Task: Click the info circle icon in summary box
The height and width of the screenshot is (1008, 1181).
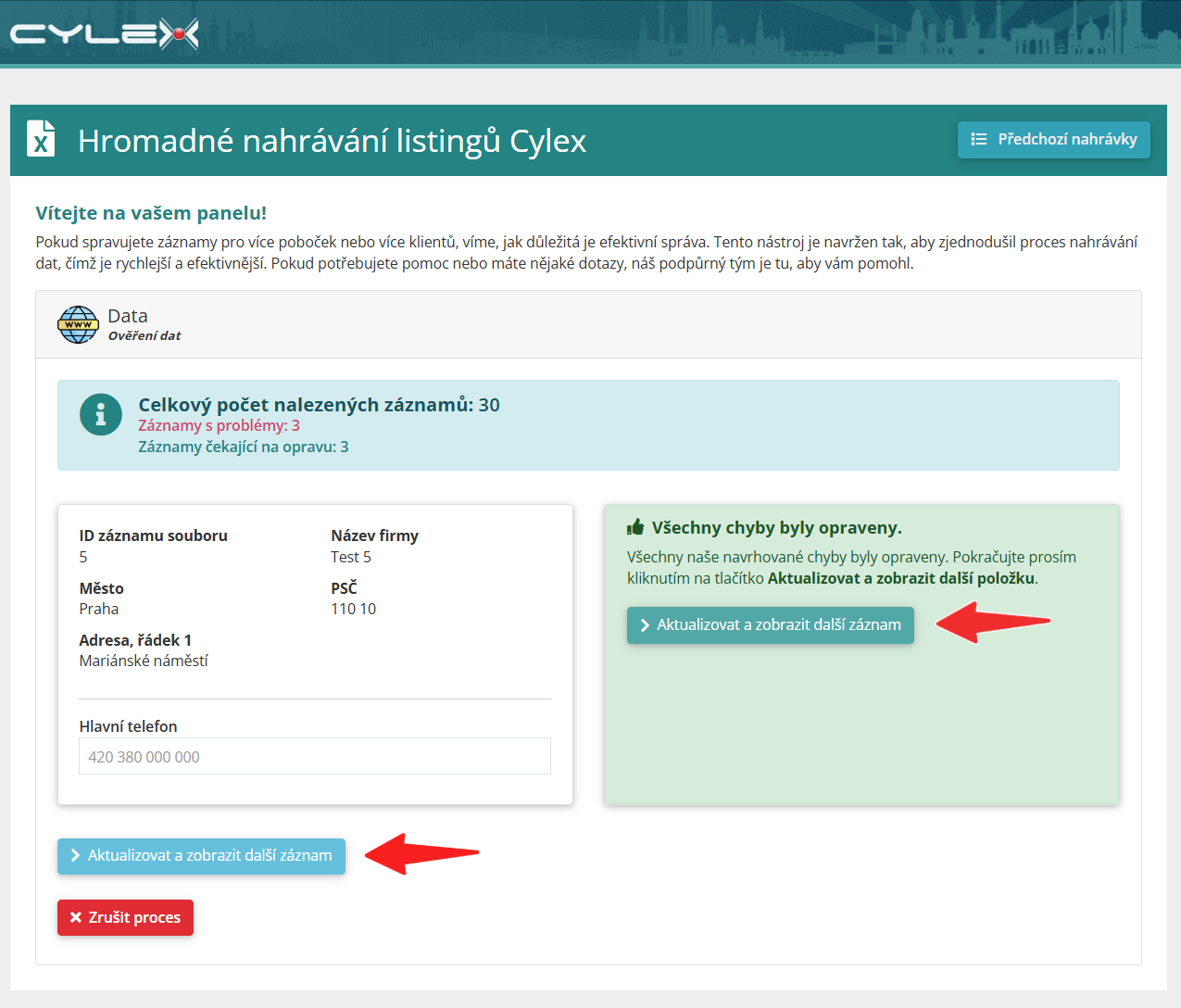Action: (x=101, y=414)
